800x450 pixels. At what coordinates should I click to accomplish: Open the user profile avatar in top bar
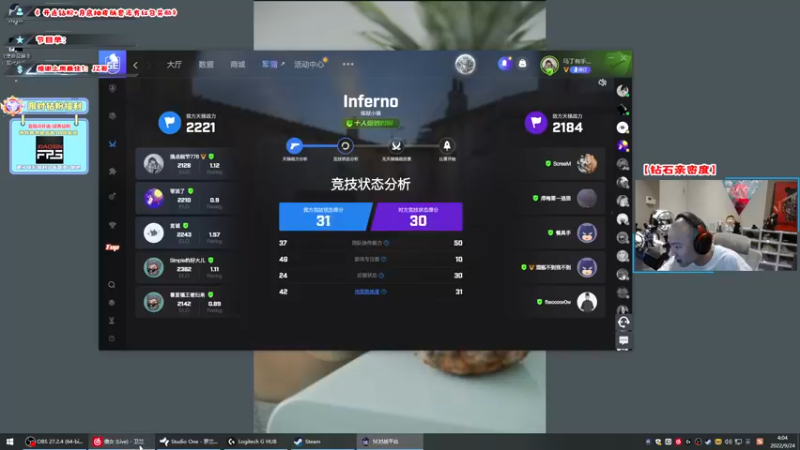point(549,65)
